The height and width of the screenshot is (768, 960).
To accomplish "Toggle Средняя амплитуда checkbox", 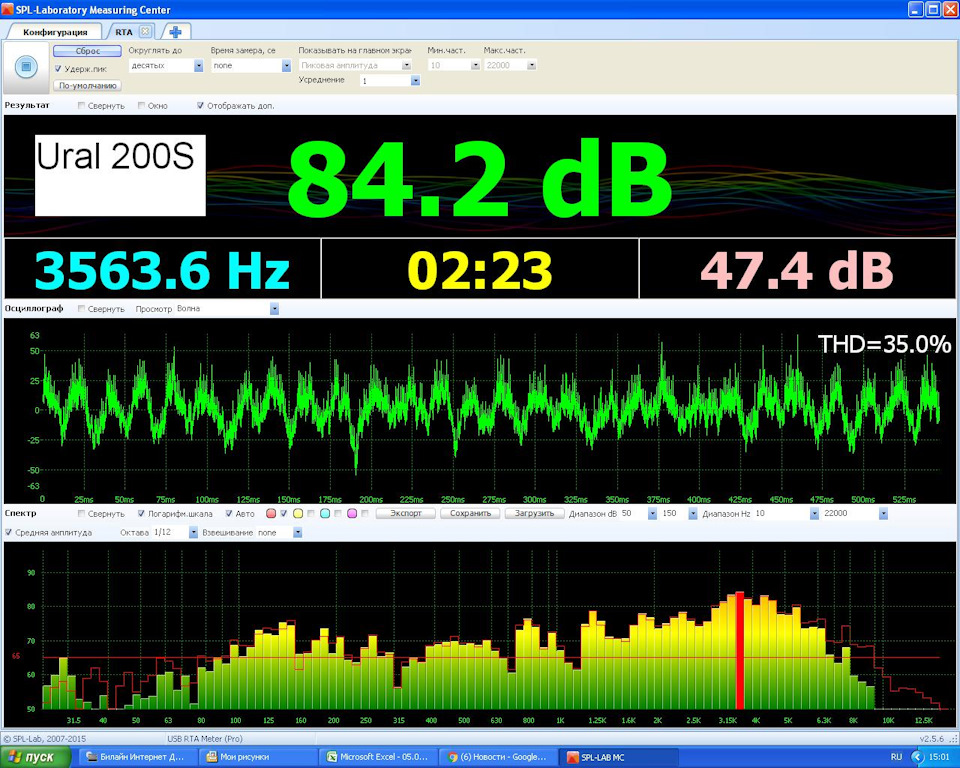I will click(9, 532).
